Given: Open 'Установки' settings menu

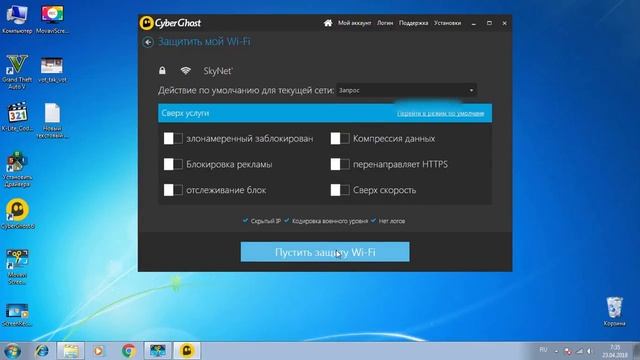Looking at the screenshot, I should [447, 23].
